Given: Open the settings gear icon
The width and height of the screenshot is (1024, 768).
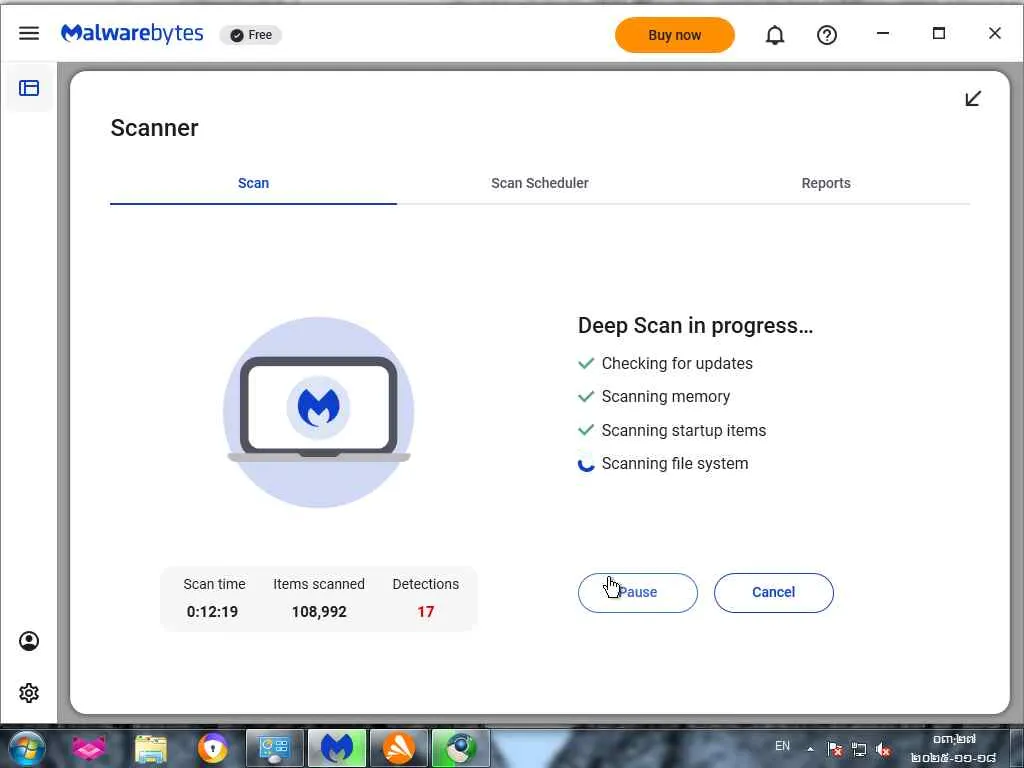Looking at the screenshot, I should [29, 693].
